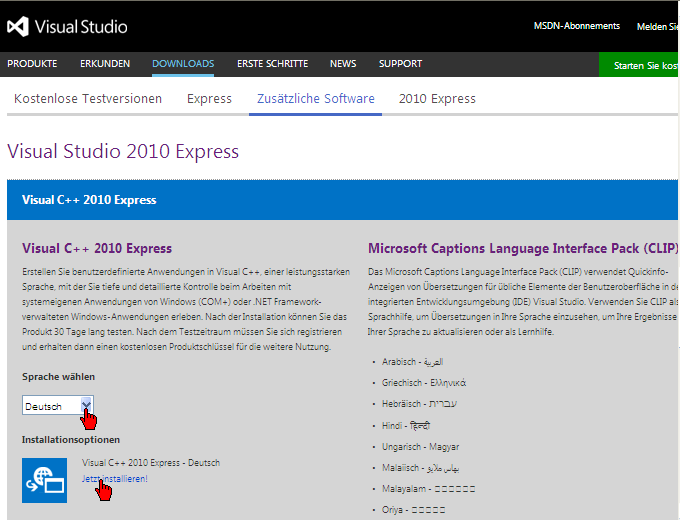Click the Visual Studio 2010 Express page title
Viewport: 680px width, 520px height.
[x=123, y=151]
